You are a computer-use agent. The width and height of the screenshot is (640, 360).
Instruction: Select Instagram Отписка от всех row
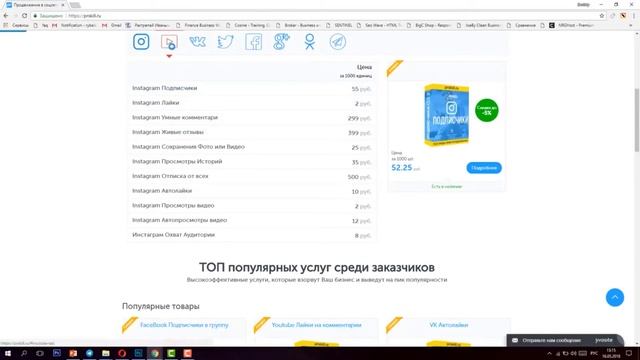tap(251, 177)
